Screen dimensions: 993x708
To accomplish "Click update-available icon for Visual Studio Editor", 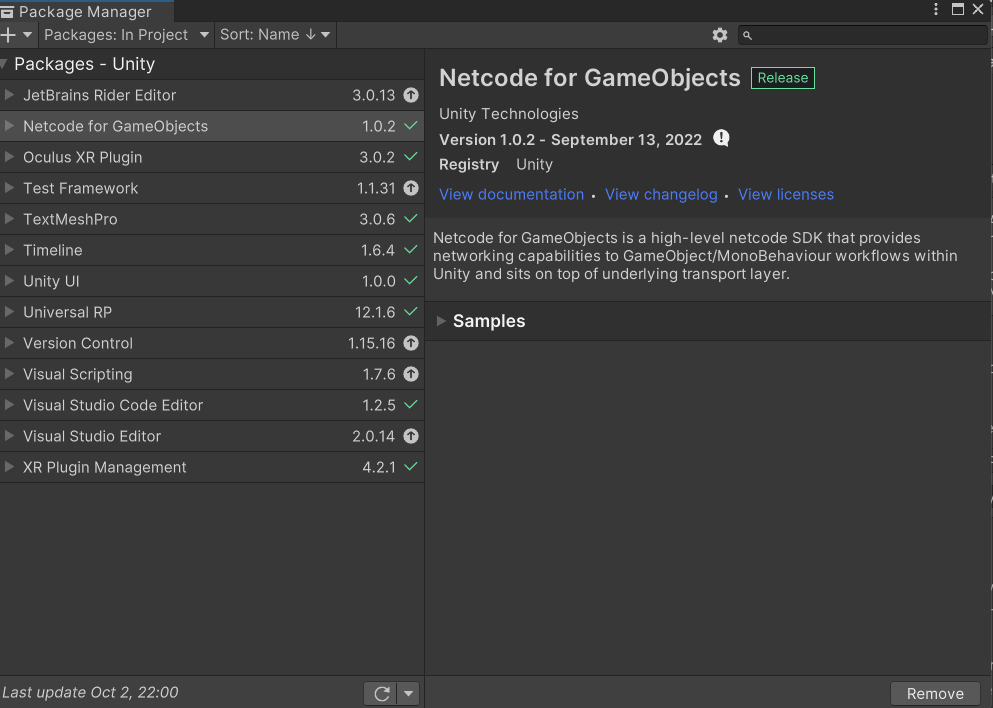I will pos(411,436).
